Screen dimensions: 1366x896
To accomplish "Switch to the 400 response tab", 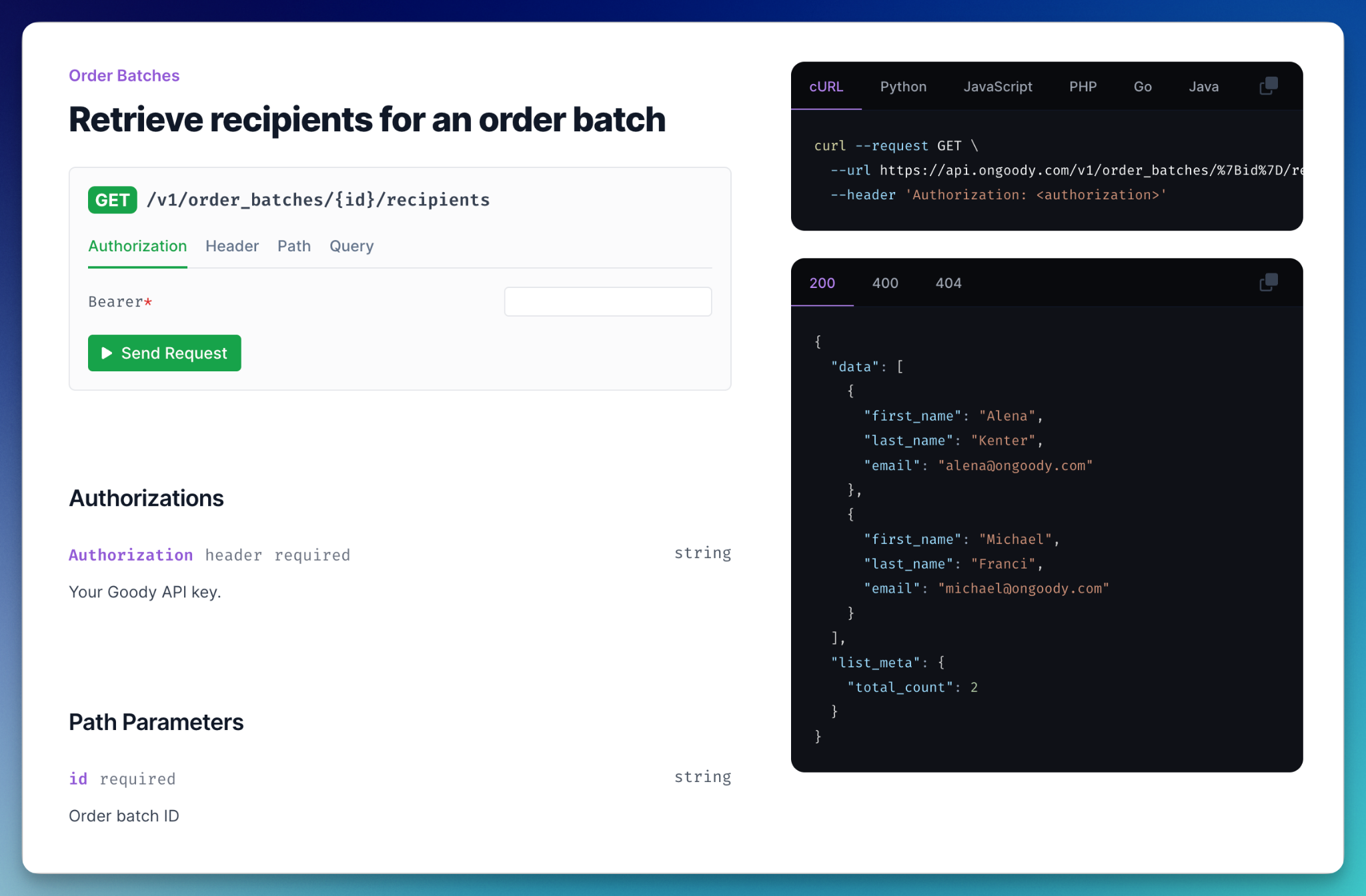I will (x=885, y=283).
